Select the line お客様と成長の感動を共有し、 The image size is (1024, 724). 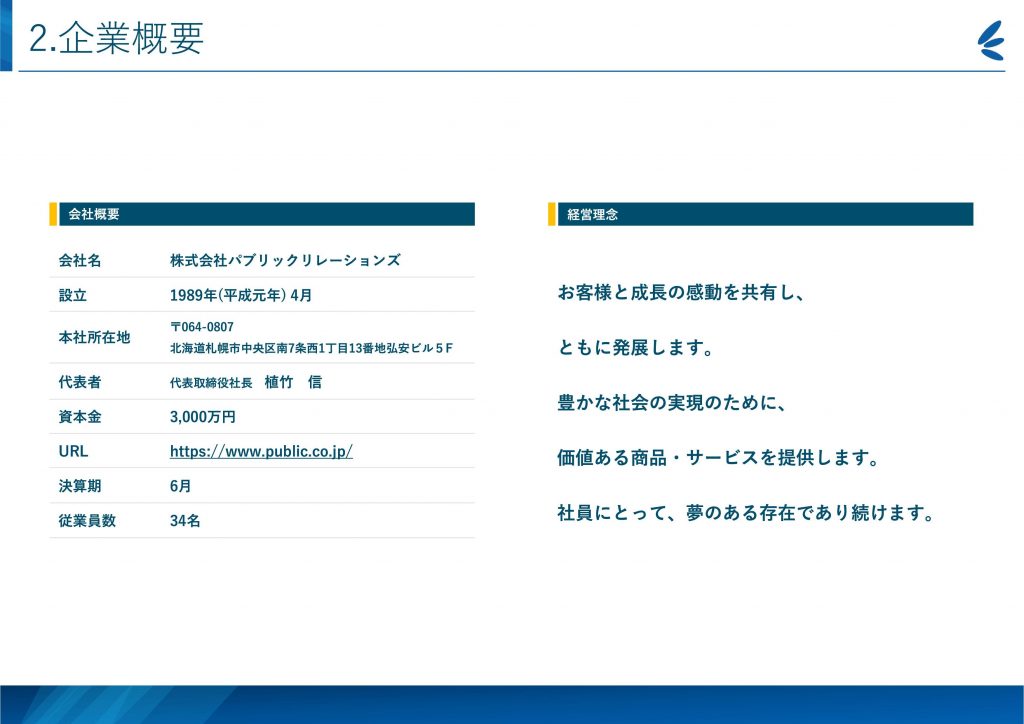click(x=681, y=292)
